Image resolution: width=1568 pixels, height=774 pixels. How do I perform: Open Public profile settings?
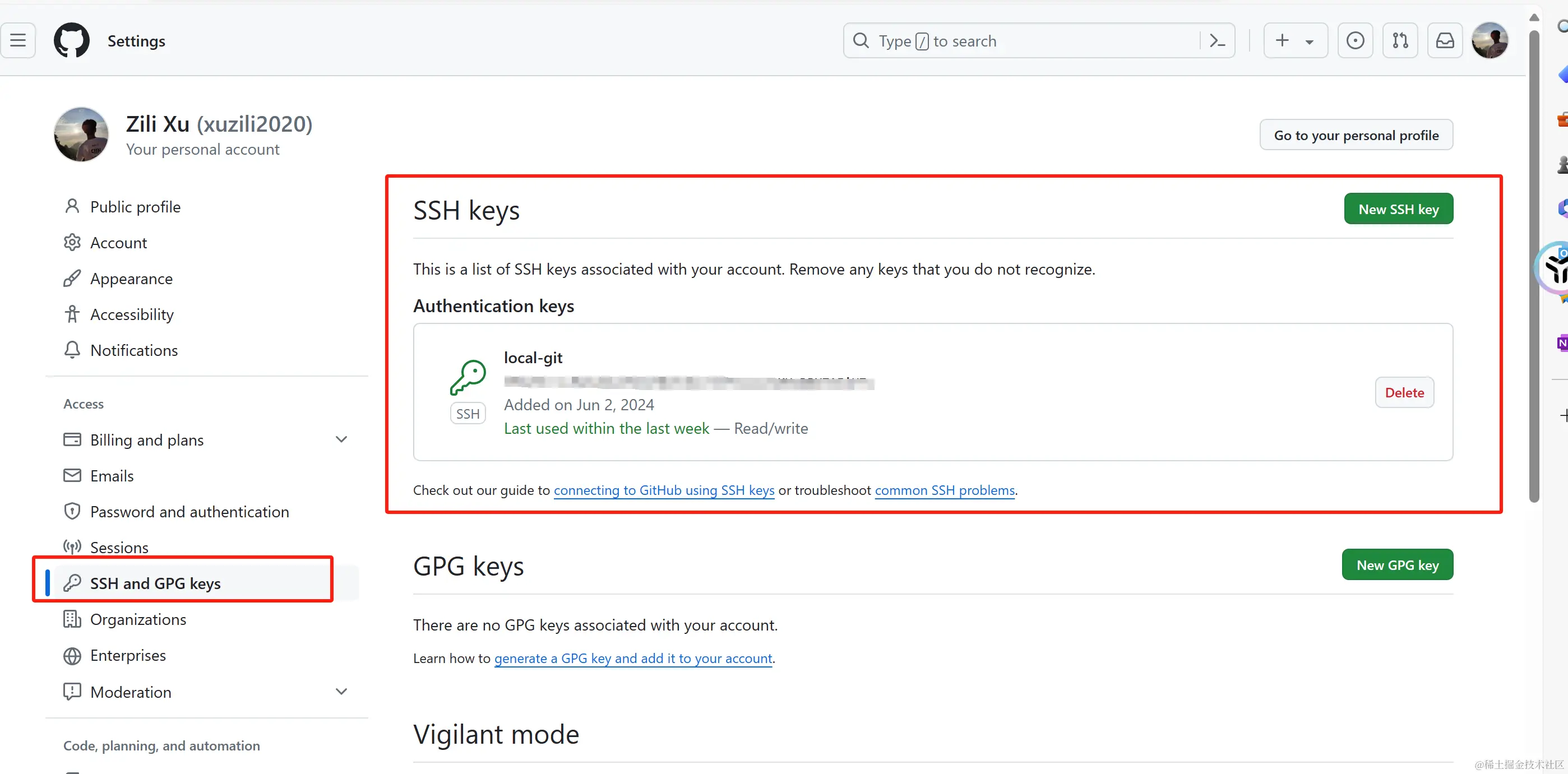[x=135, y=207]
